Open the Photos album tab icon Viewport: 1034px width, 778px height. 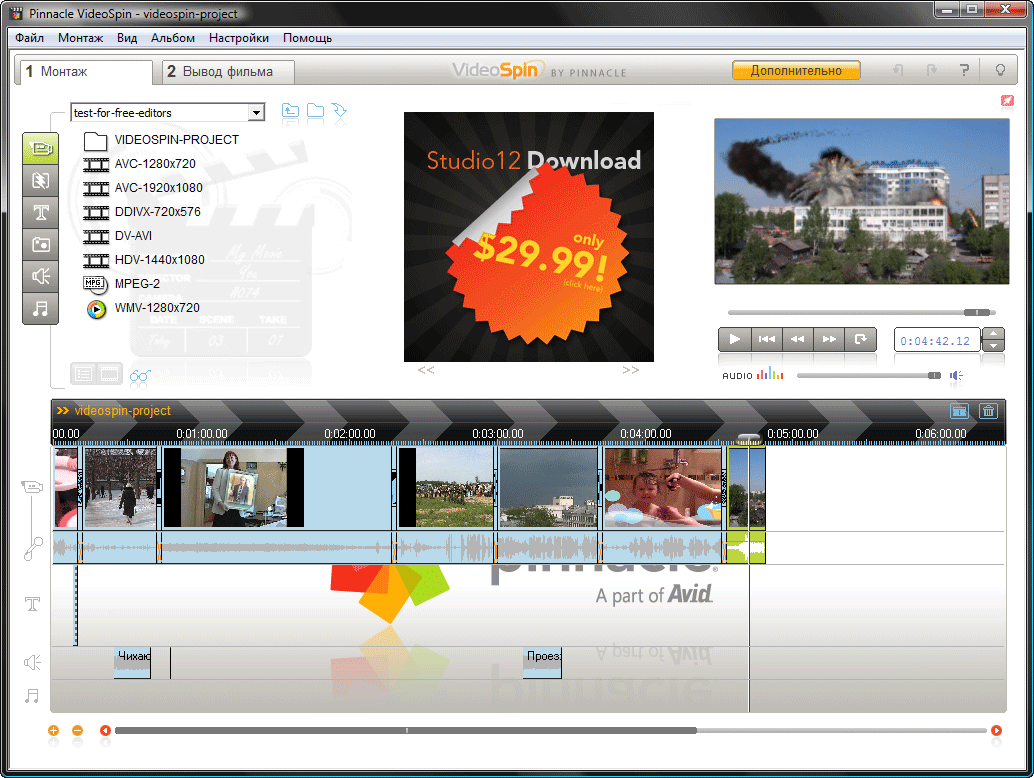(x=40, y=244)
